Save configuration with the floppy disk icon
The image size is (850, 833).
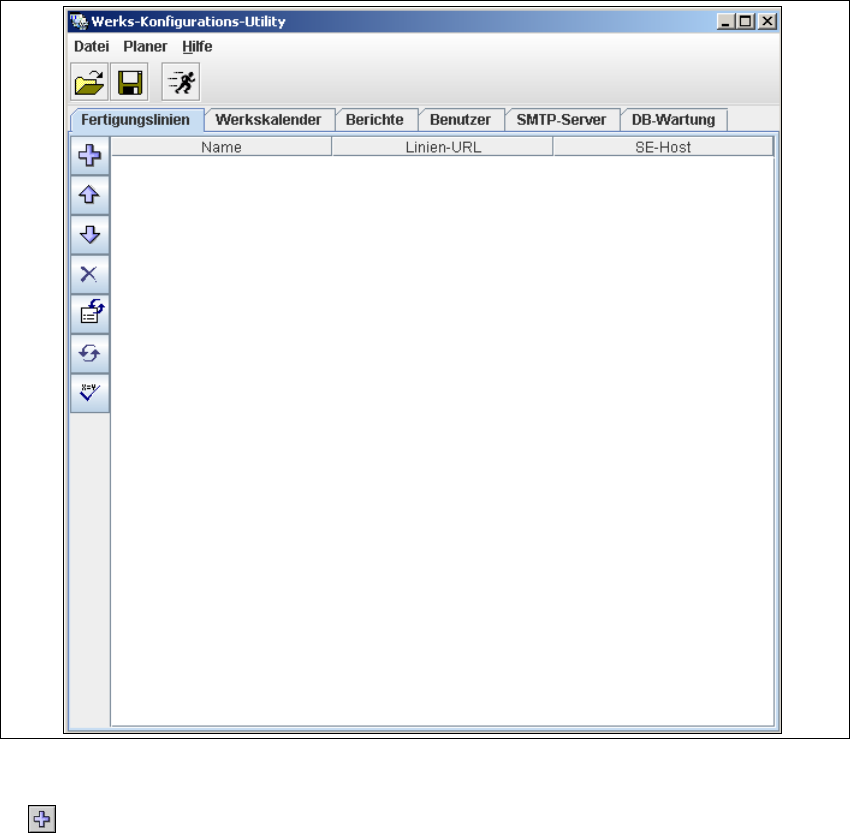pyautogui.click(x=130, y=82)
